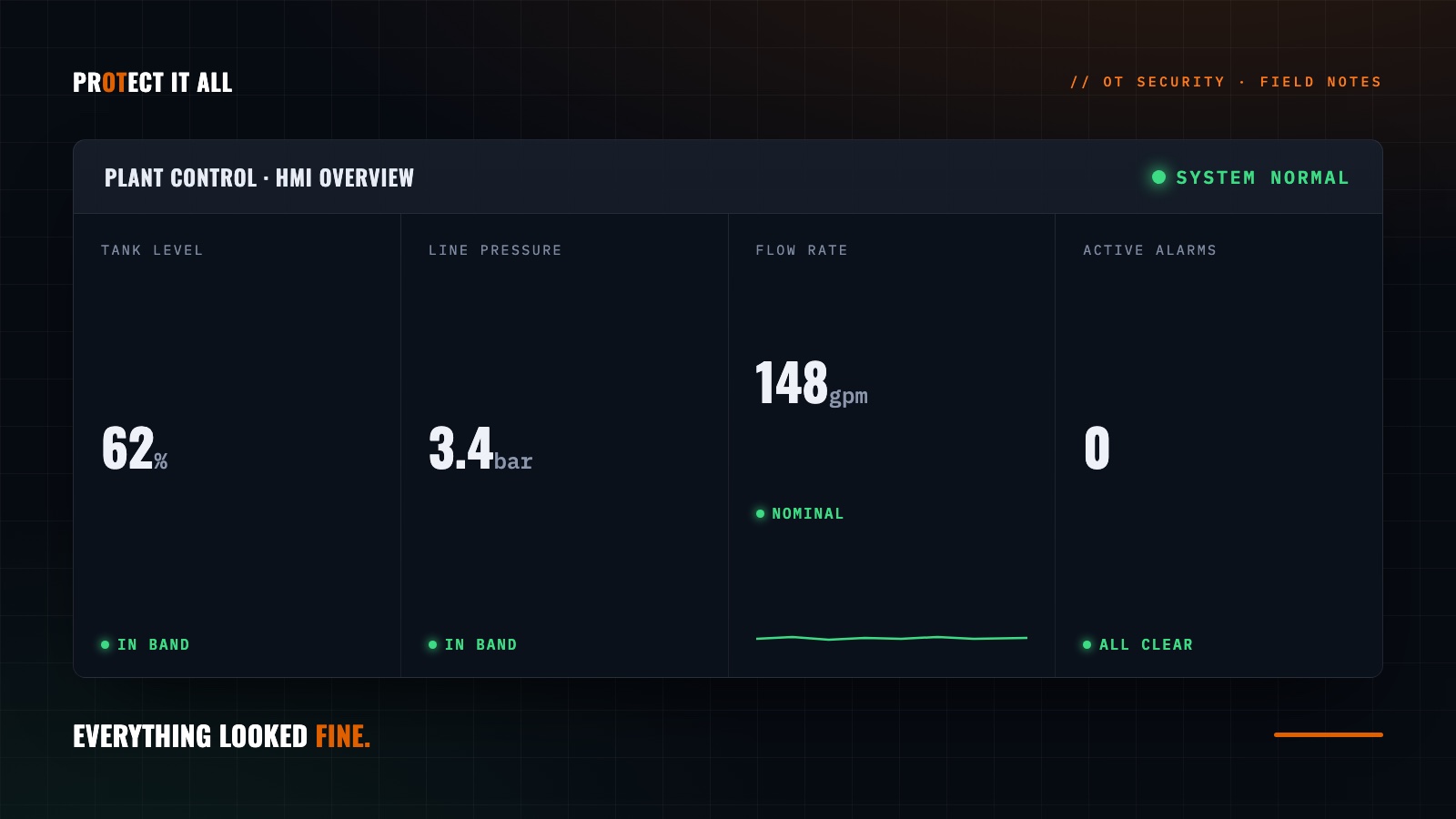Screen dimensions: 1456x819
Task: Click the Protect It All logo
Action: (152, 83)
